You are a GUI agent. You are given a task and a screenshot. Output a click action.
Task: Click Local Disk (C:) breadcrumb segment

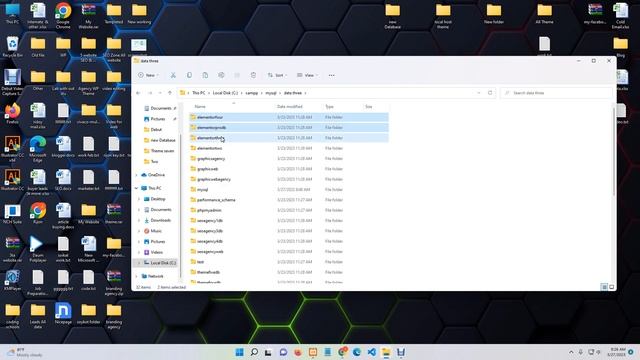pos(225,93)
